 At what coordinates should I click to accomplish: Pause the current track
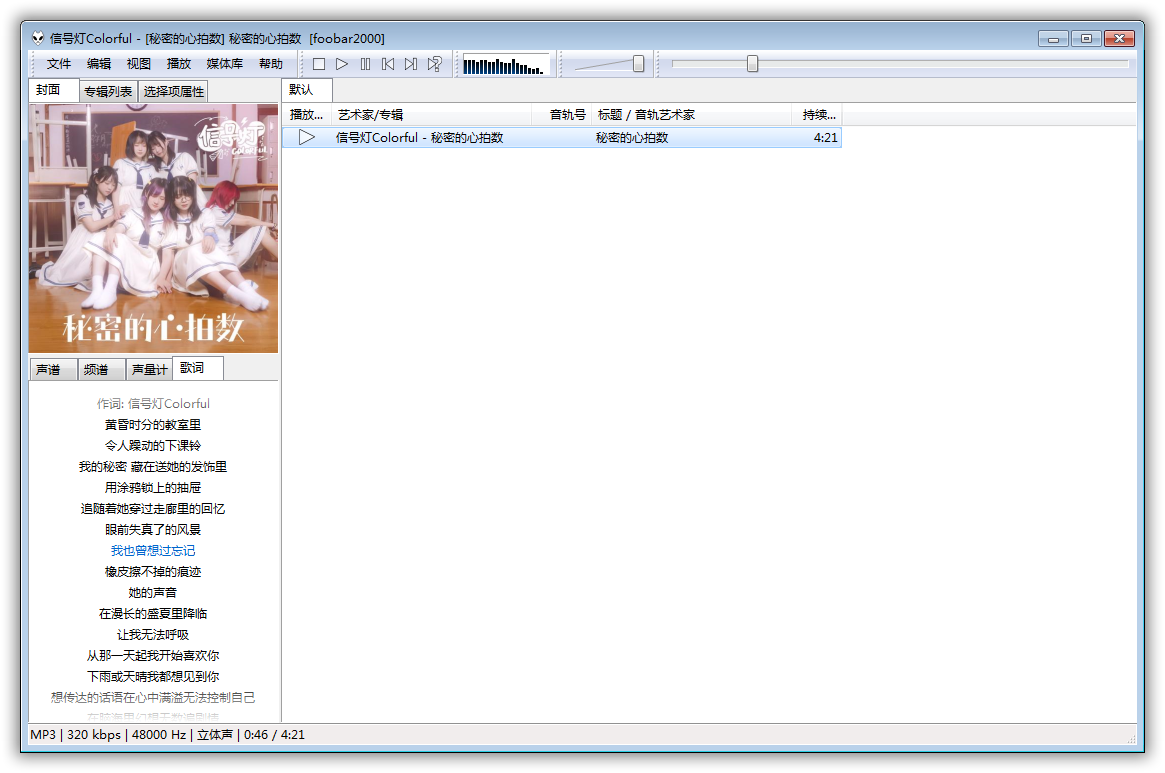tap(365, 64)
